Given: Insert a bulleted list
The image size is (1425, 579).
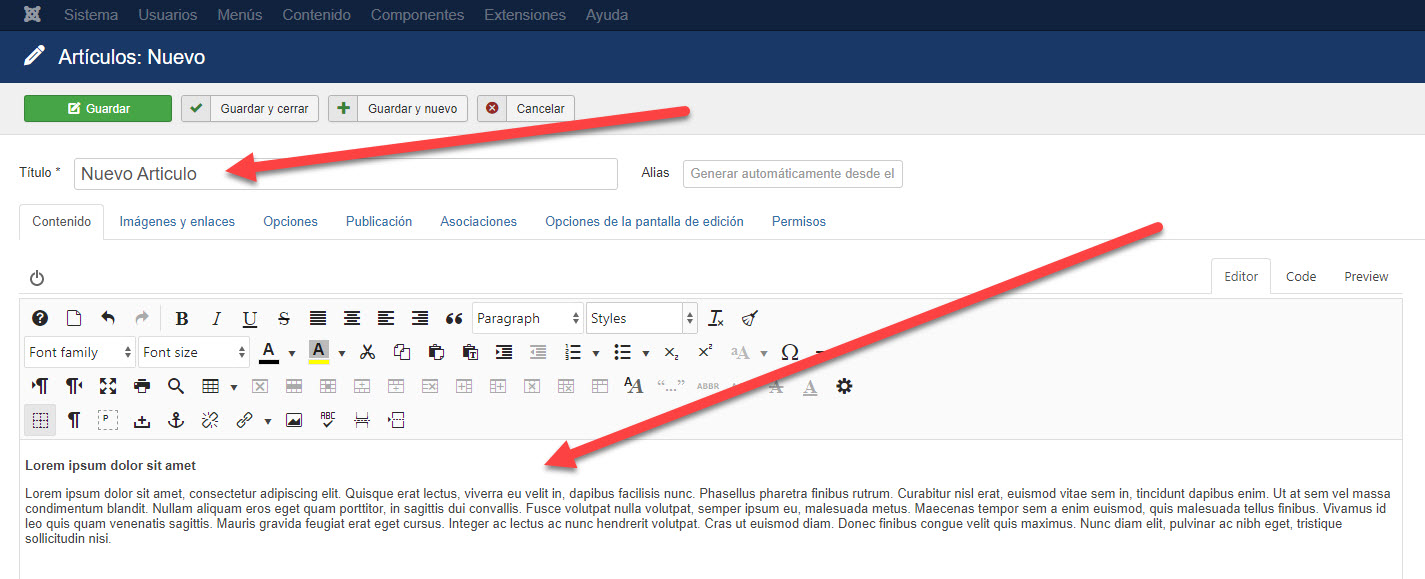Looking at the screenshot, I should (x=622, y=352).
